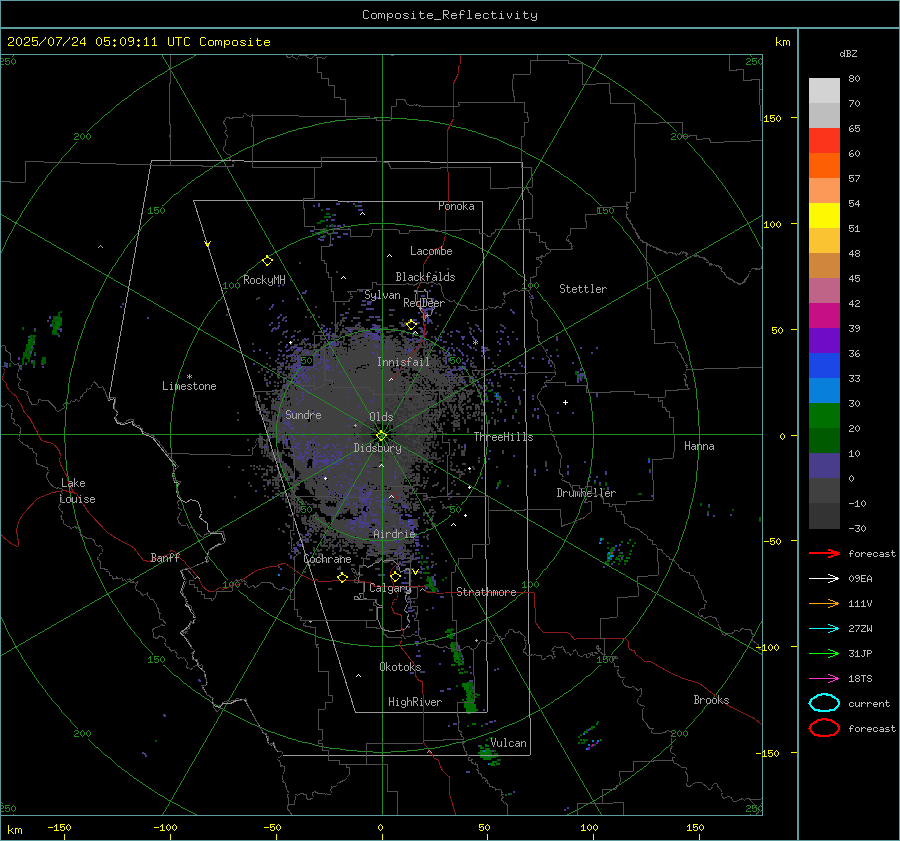Select the yellow 51-54 dBZ color swatch
Viewport: 900px width, 841px height.
click(824, 216)
